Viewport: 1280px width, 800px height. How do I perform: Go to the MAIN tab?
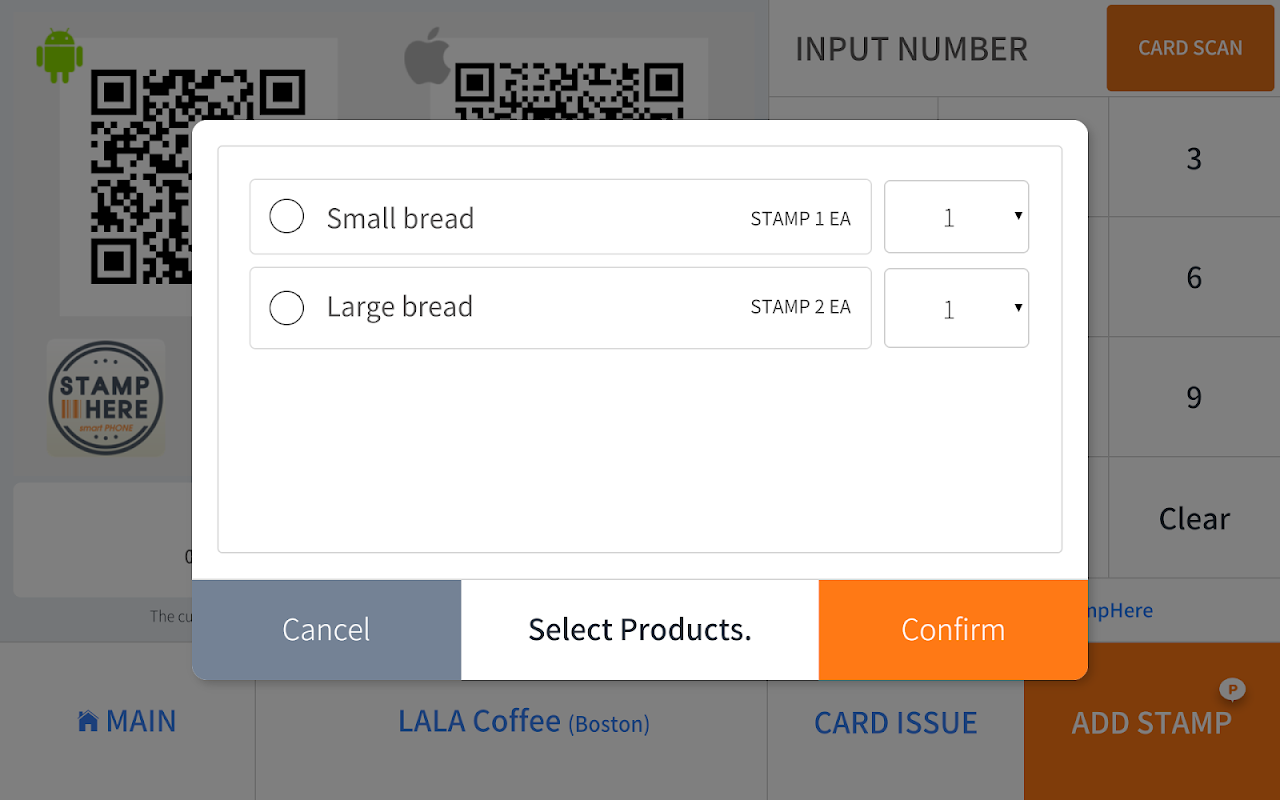coord(127,721)
